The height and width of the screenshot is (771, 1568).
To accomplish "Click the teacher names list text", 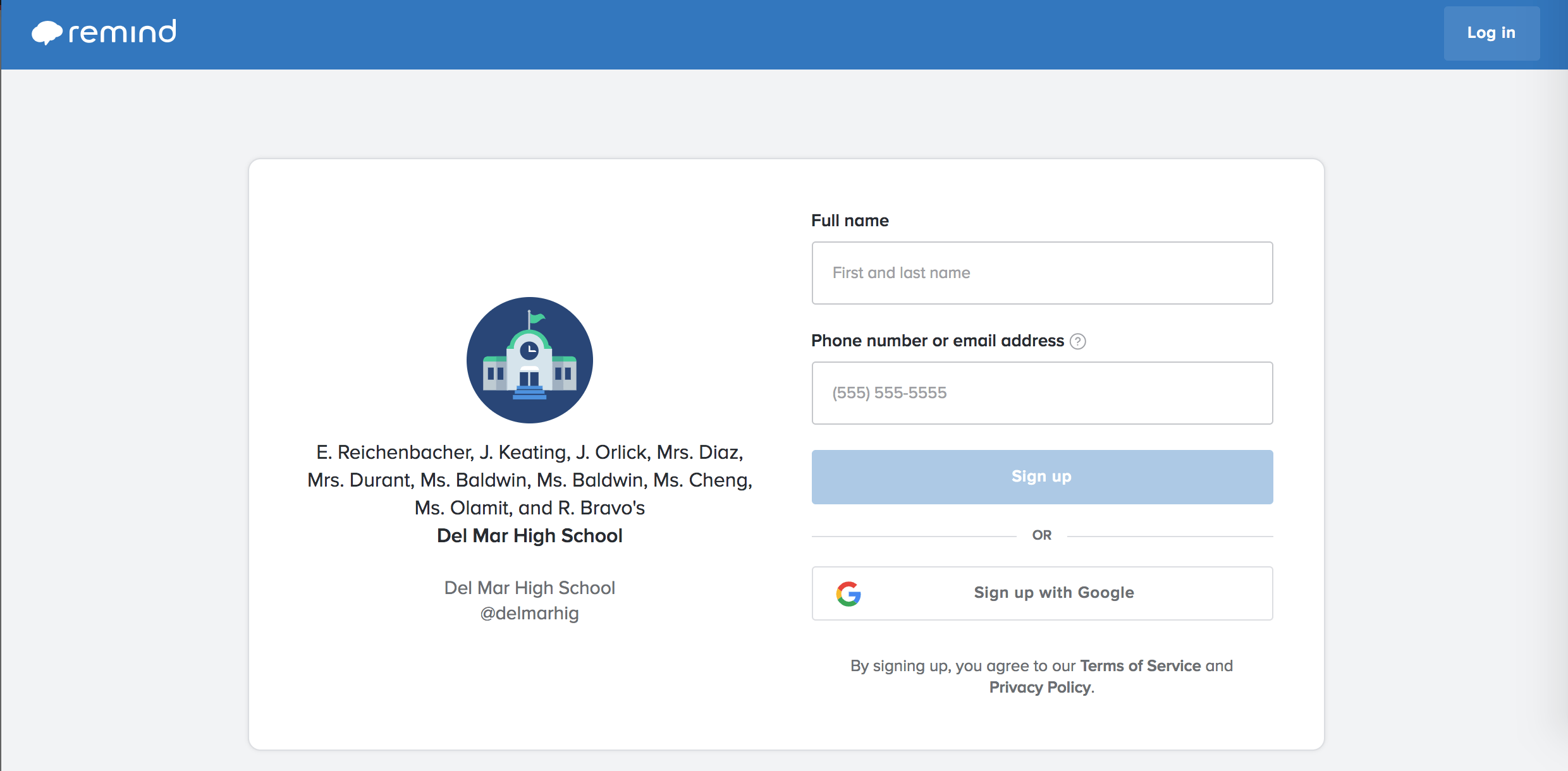I will pyautogui.click(x=529, y=480).
